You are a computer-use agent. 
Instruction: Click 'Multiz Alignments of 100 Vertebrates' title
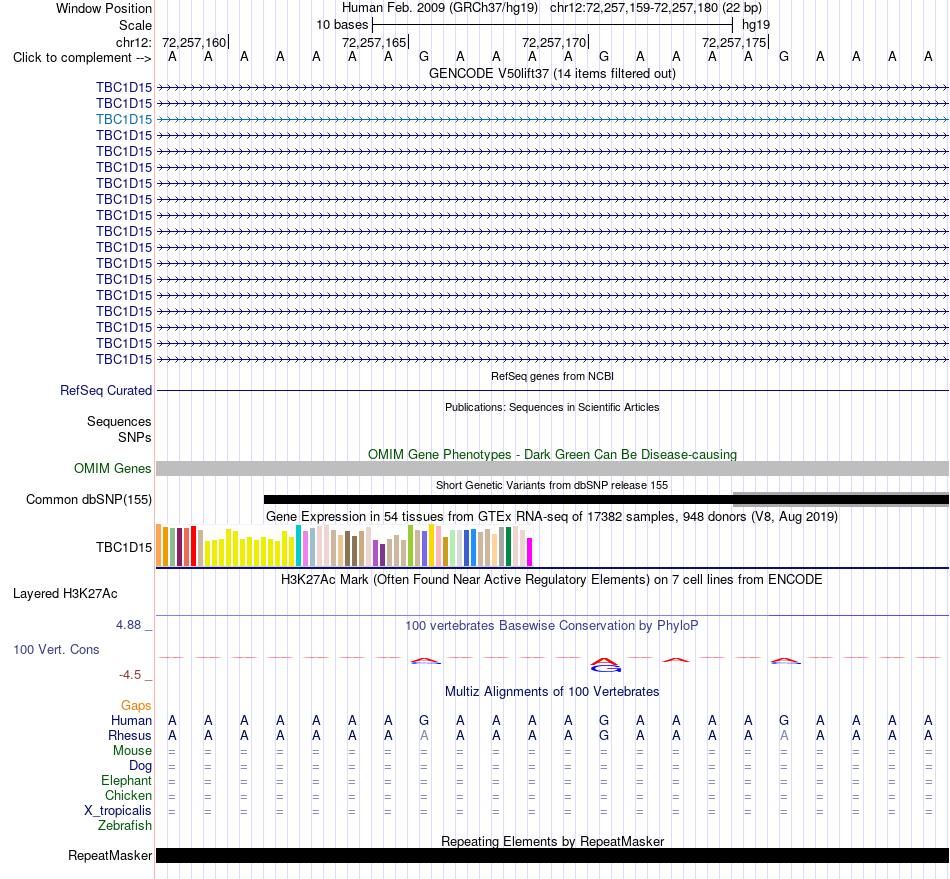click(552, 691)
